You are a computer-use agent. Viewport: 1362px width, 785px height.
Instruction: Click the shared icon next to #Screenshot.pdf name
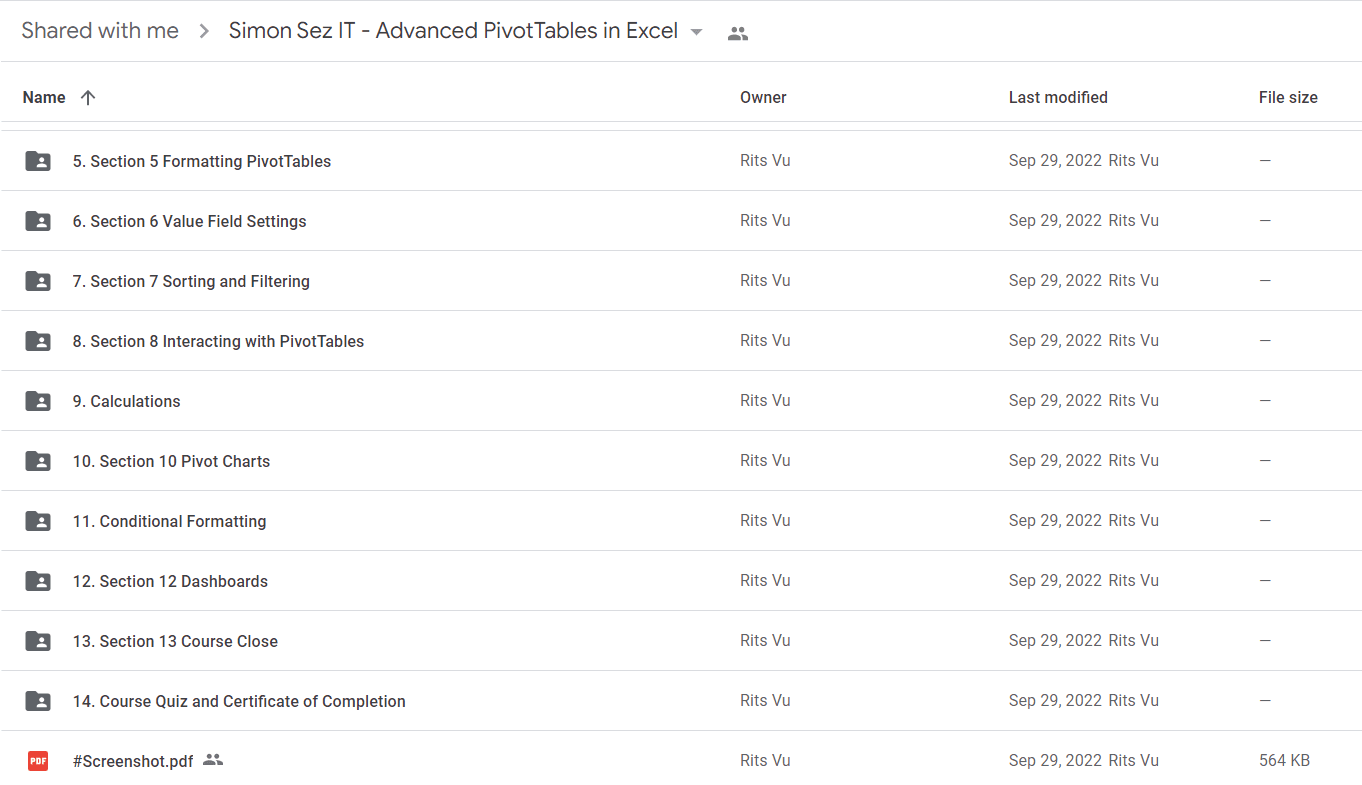tap(212, 760)
